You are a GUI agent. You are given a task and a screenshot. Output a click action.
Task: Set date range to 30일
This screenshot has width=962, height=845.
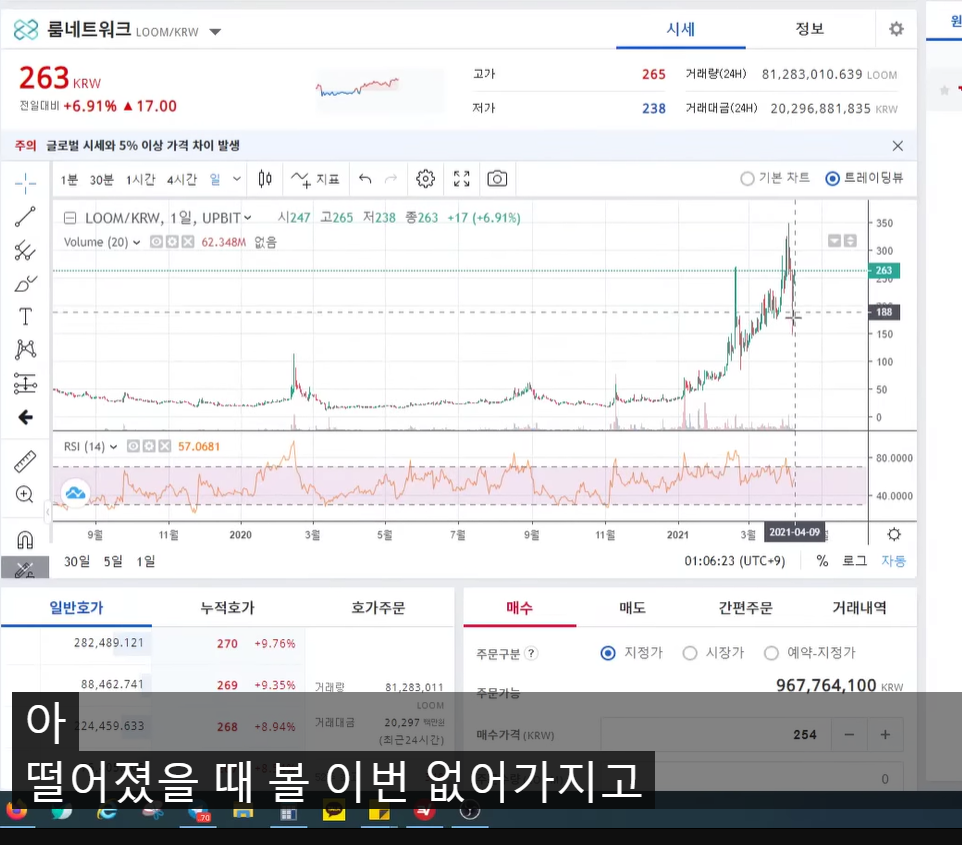(77, 561)
